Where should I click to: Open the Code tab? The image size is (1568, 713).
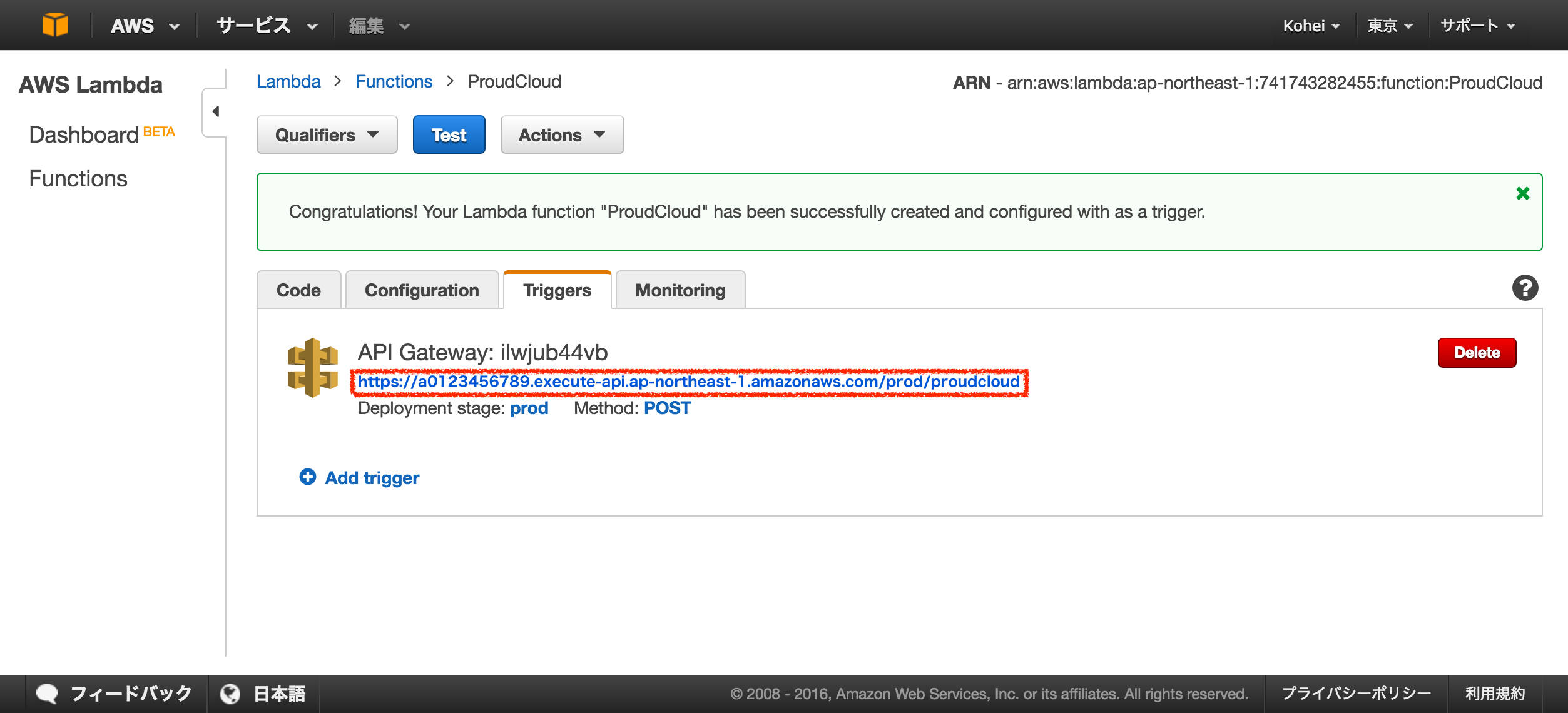point(298,290)
